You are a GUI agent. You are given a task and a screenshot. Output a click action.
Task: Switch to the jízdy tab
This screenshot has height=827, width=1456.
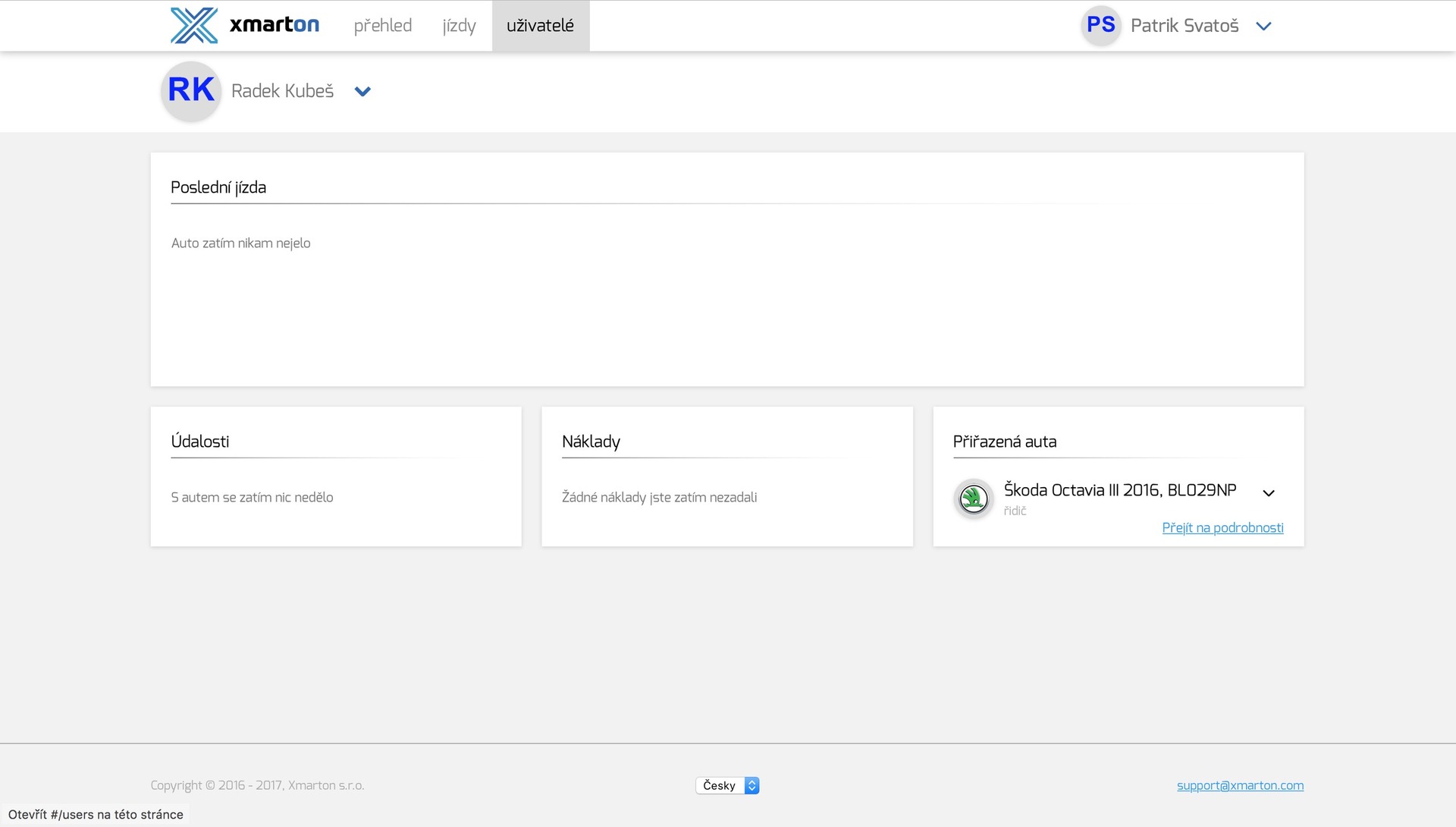pyautogui.click(x=459, y=26)
